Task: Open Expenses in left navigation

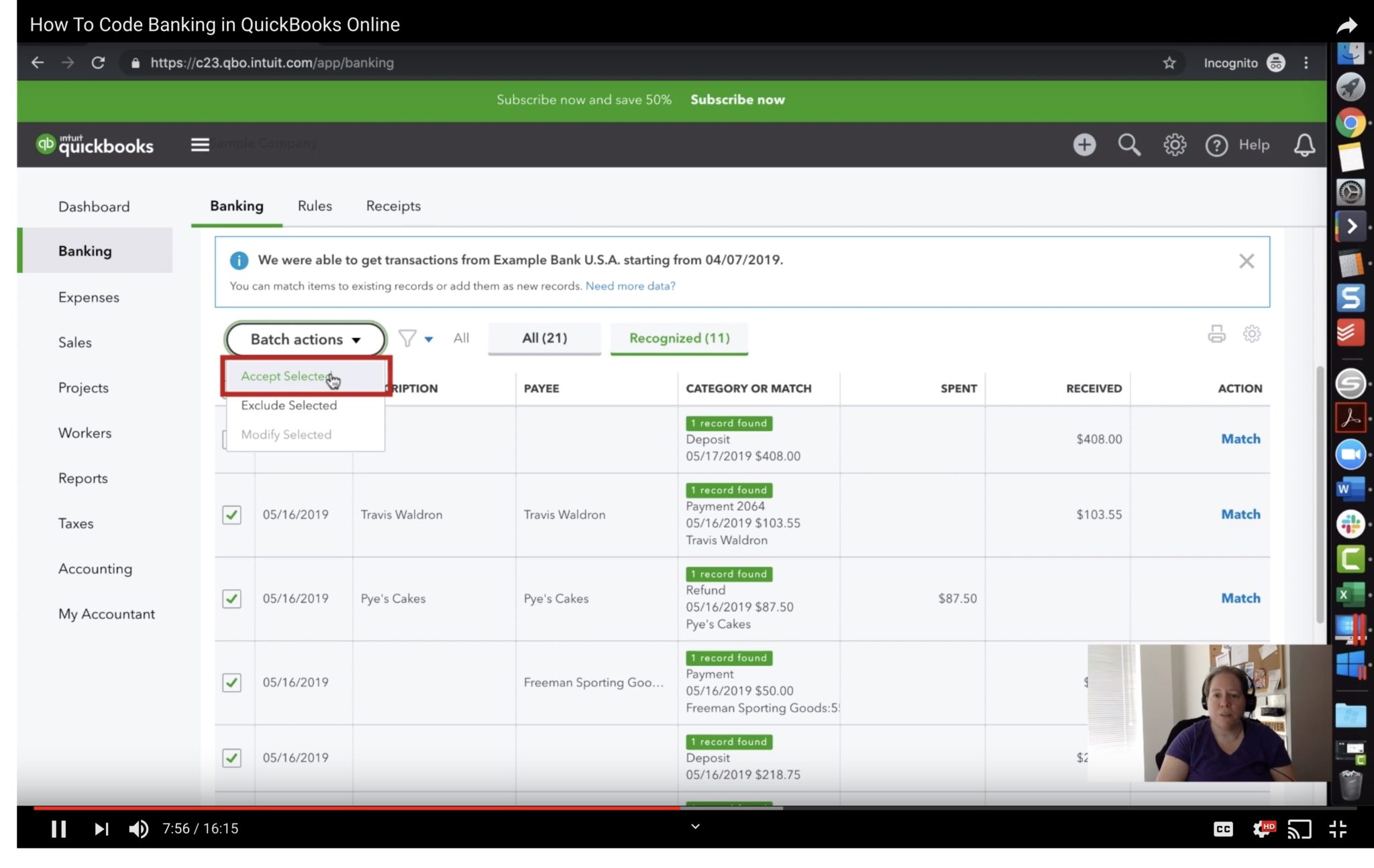Action: pyautogui.click(x=89, y=297)
